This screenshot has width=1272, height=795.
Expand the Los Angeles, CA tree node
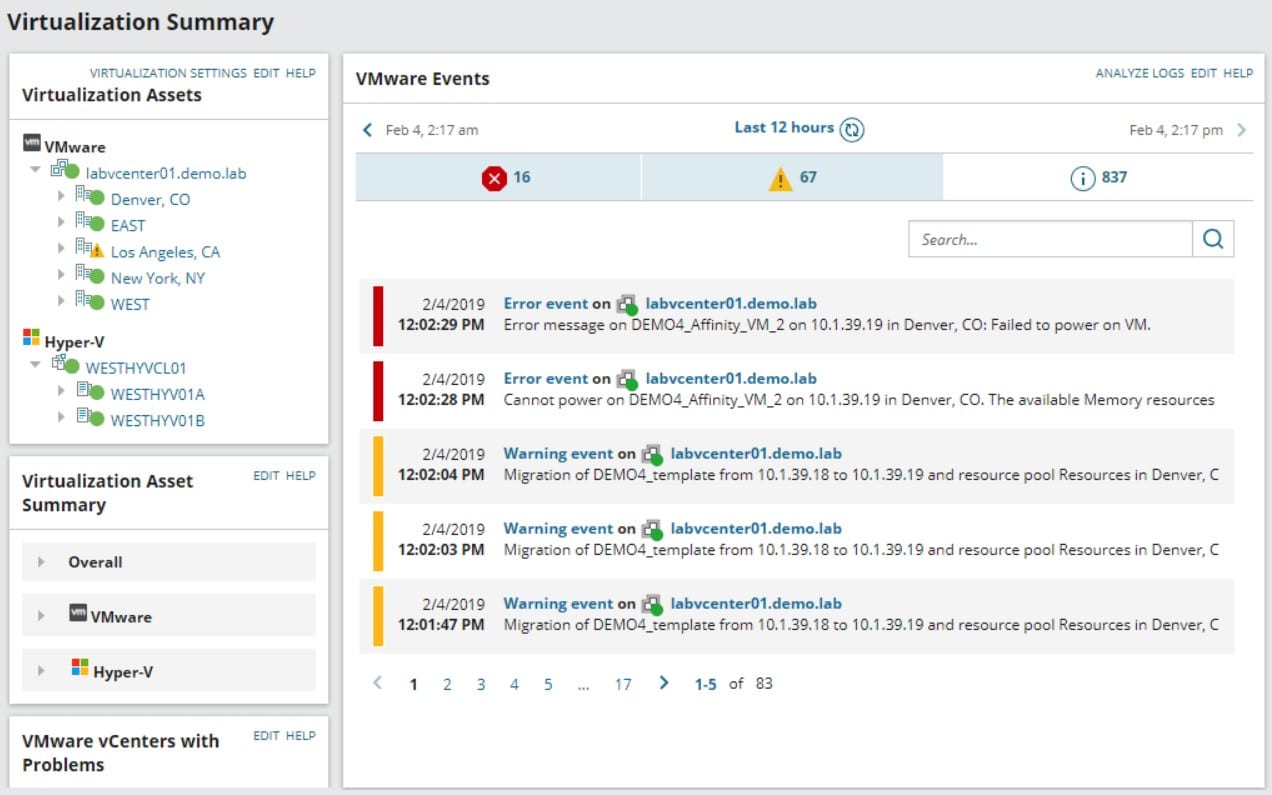click(x=61, y=248)
